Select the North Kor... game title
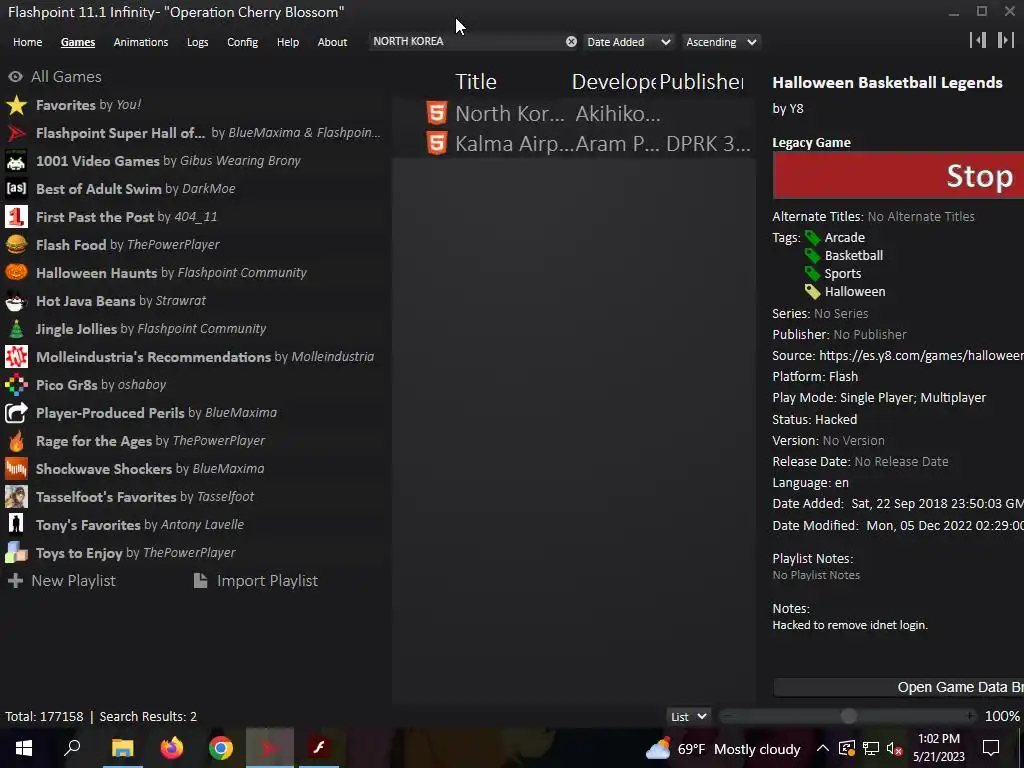The height and width of the screenshot is (768, 1024). pyautogui.click(x=509, y=114)
